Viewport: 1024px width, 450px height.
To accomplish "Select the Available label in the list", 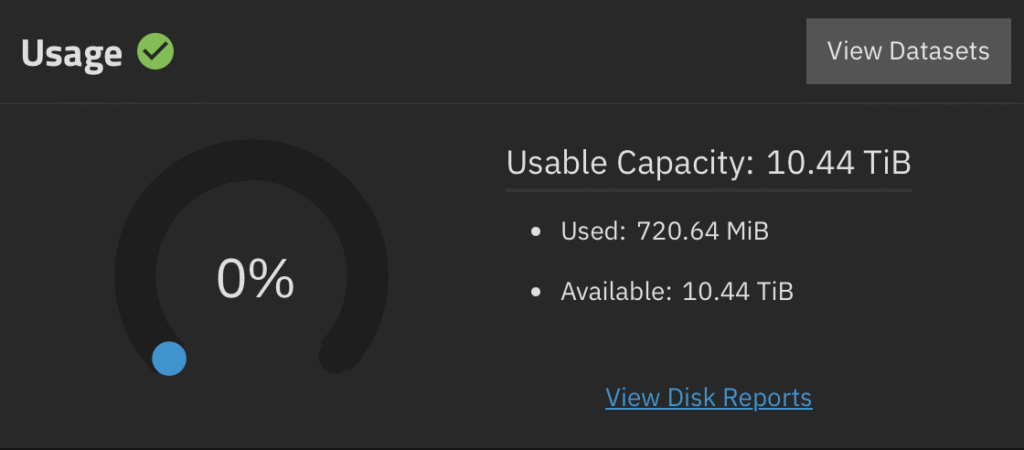I will [x=615, y=292].
